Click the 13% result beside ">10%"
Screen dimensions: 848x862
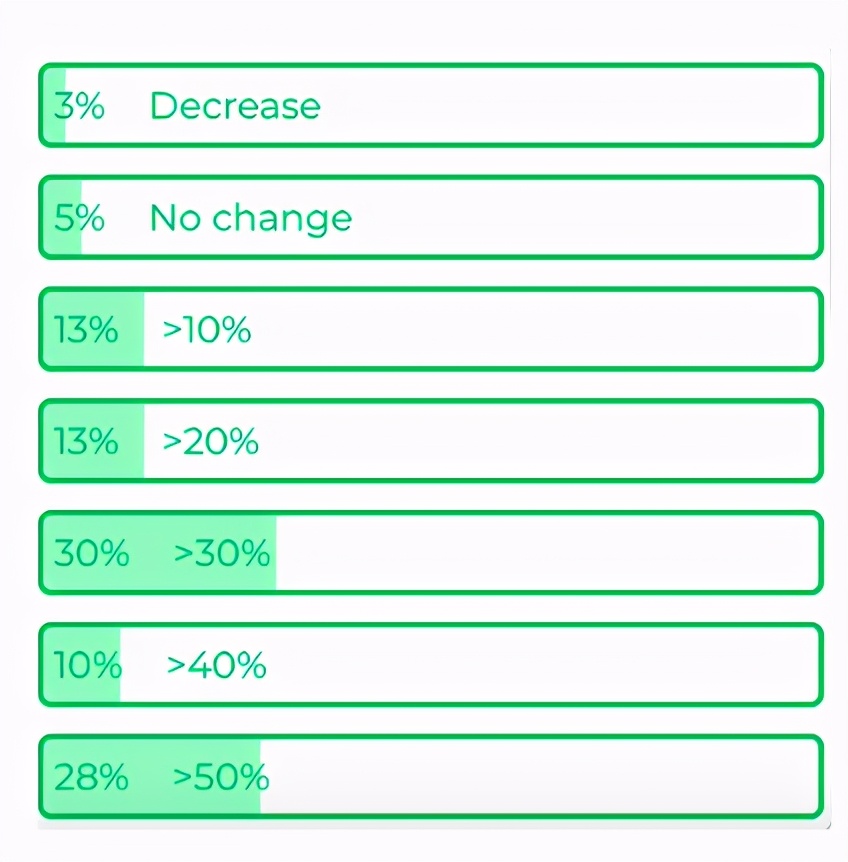click(x=86, y=330)
